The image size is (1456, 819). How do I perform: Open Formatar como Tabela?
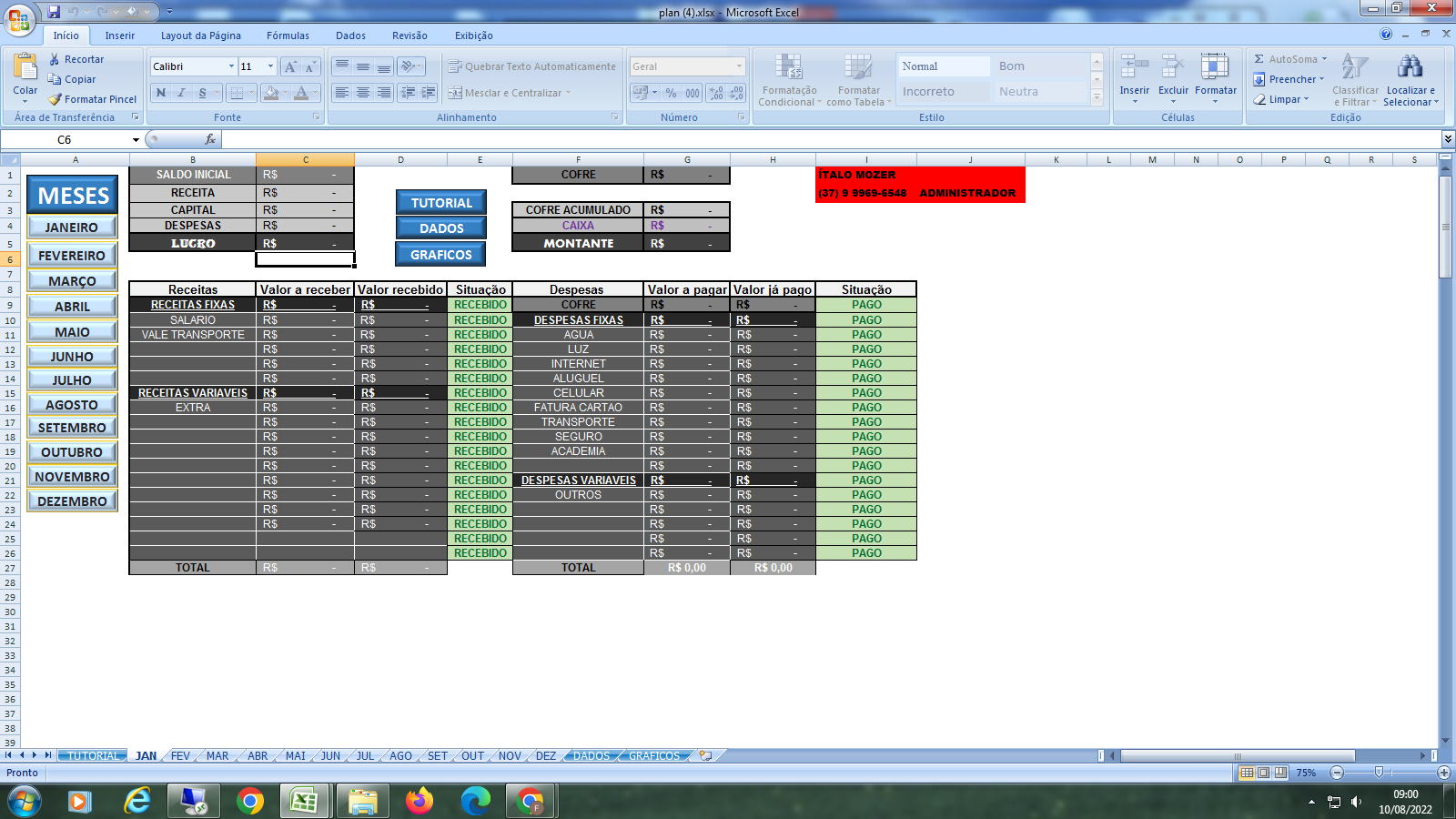pyautogui.click(x=858, y=80)
